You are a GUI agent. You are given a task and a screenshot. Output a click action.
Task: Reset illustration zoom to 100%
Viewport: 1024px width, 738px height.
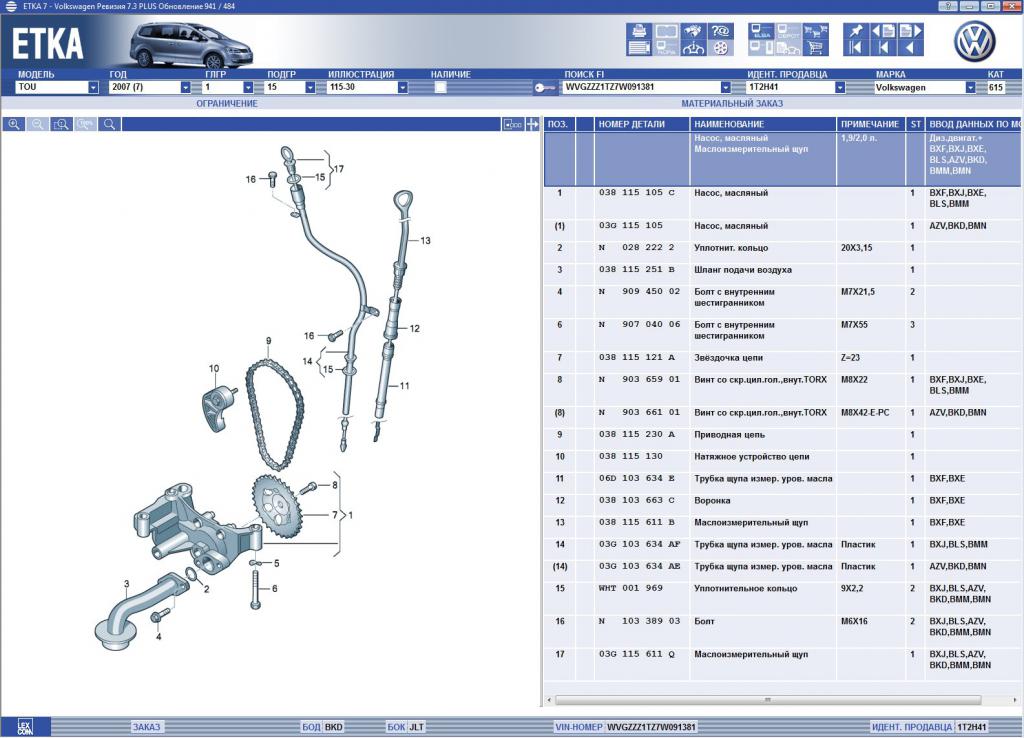coord(86,124)
